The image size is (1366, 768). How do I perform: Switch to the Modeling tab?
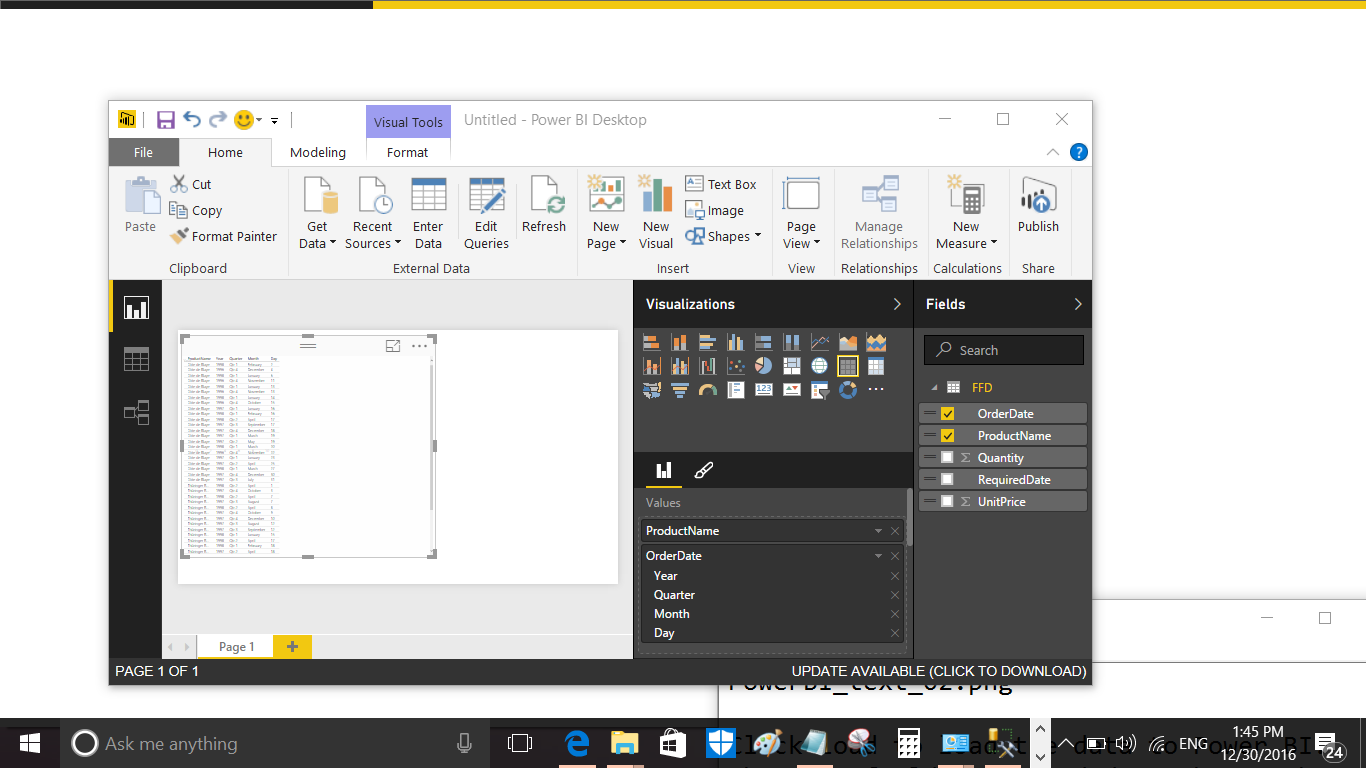coord(318,152)
